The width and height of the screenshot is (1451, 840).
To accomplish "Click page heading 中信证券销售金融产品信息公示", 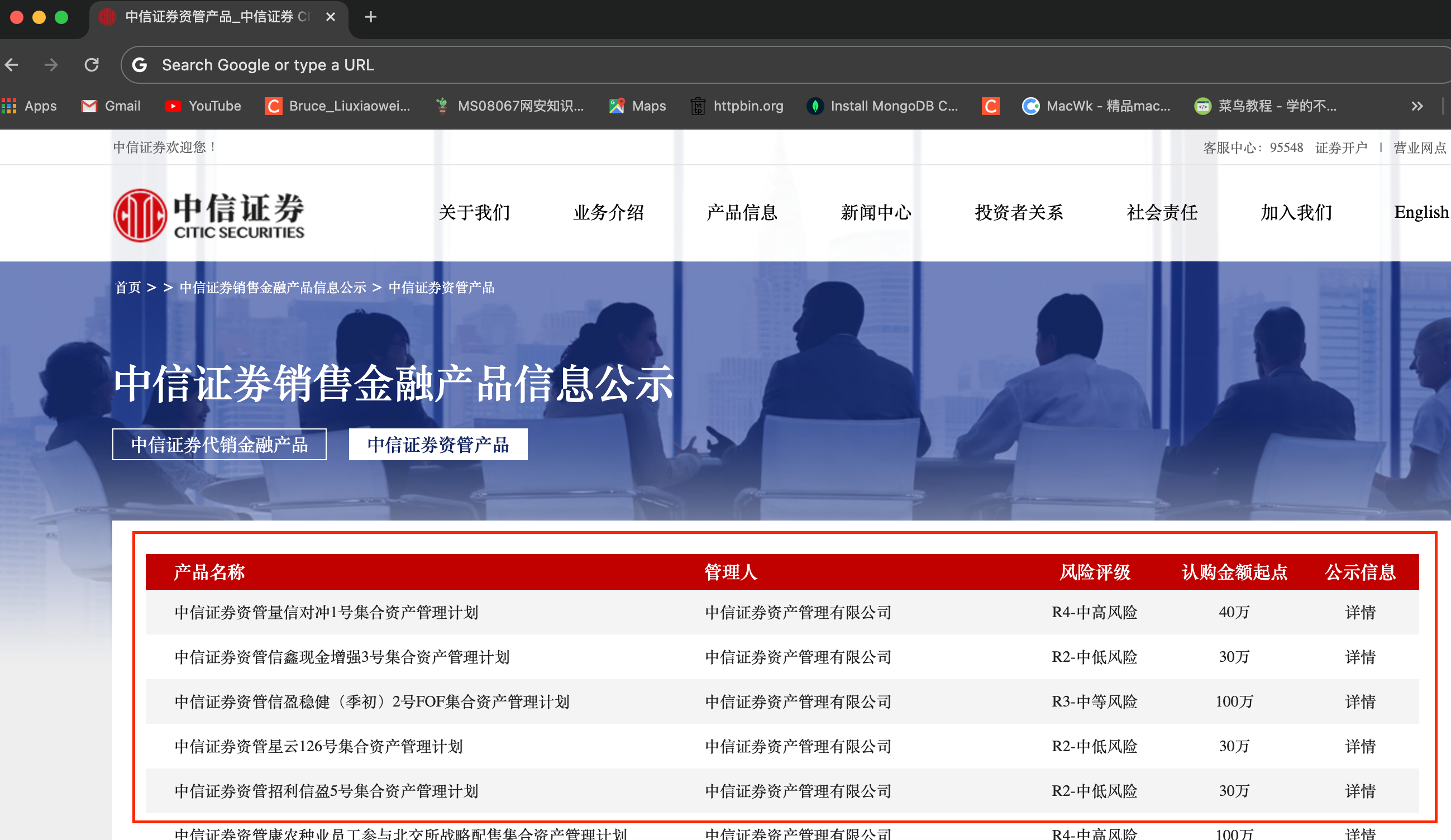I will (x=394, y=384).
